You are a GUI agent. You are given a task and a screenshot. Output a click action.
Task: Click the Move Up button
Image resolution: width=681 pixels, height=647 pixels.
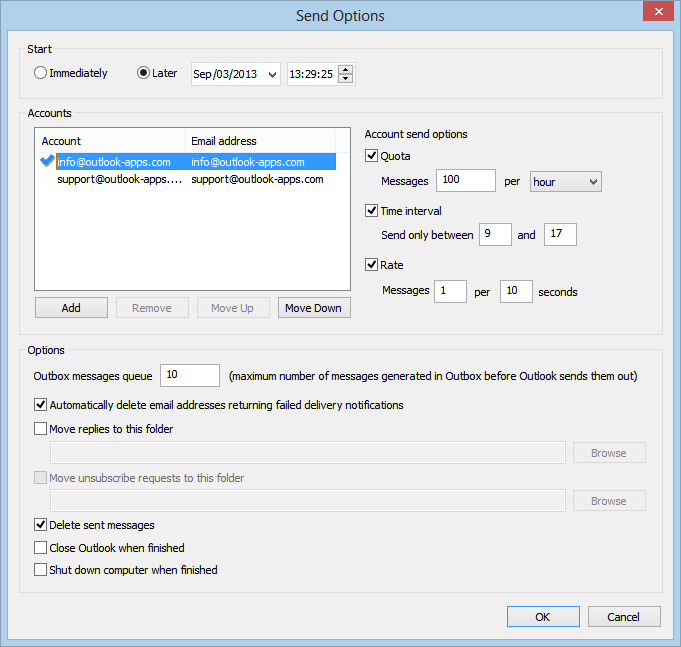coord(233,308)
